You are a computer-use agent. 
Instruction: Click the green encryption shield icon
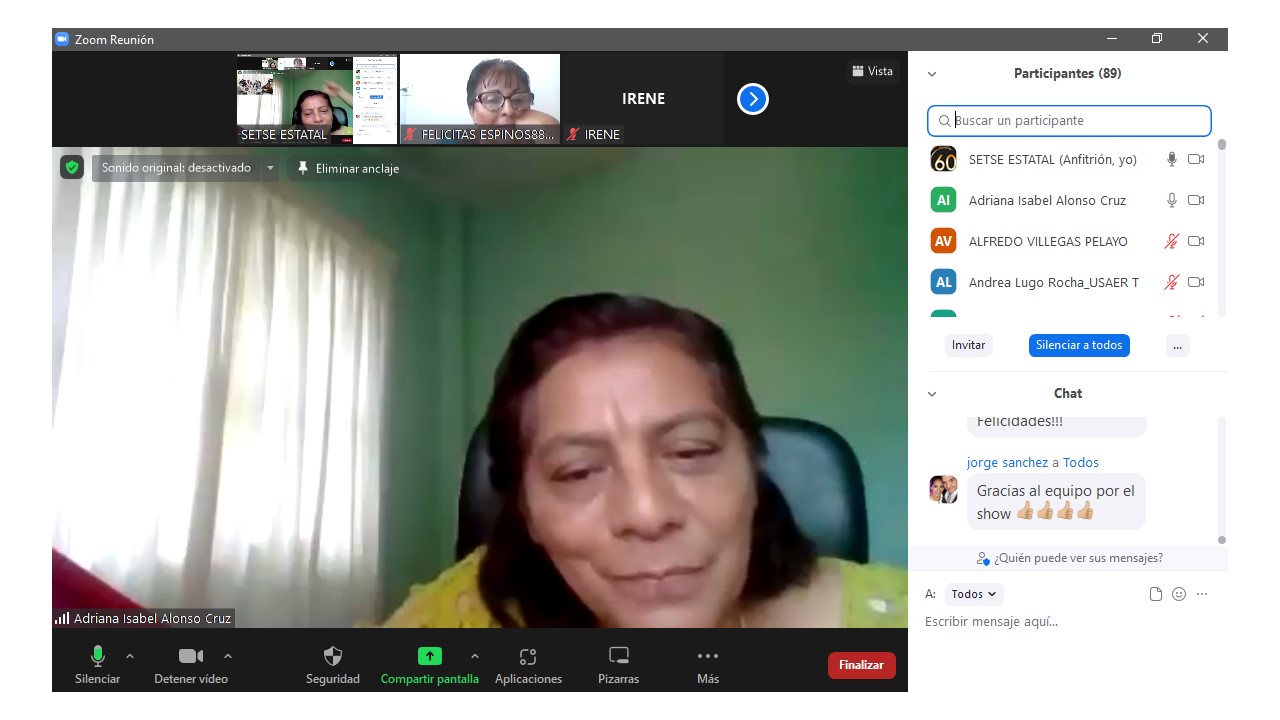(71, 168)
